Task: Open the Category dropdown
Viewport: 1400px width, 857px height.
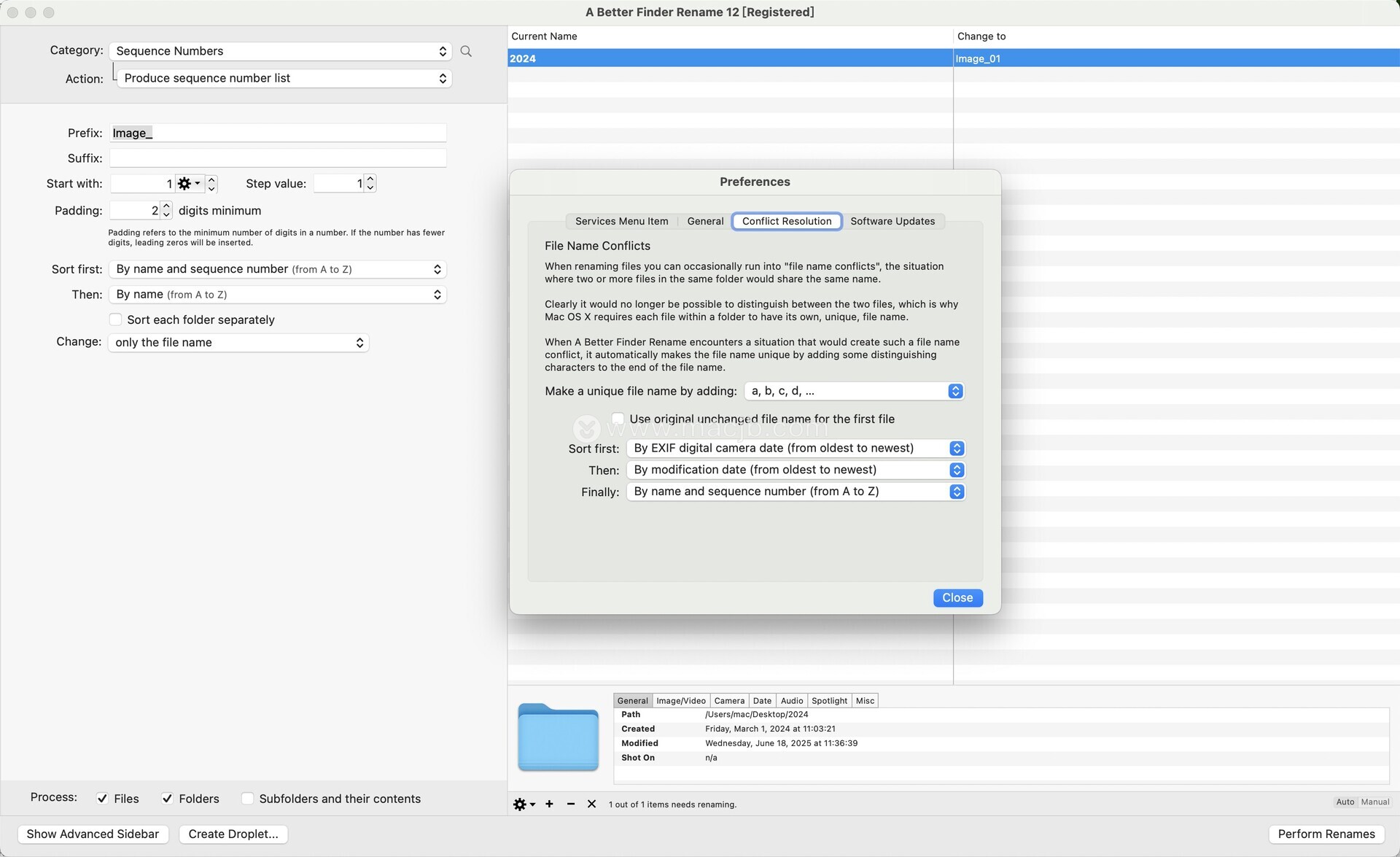Action: point(280,51)
